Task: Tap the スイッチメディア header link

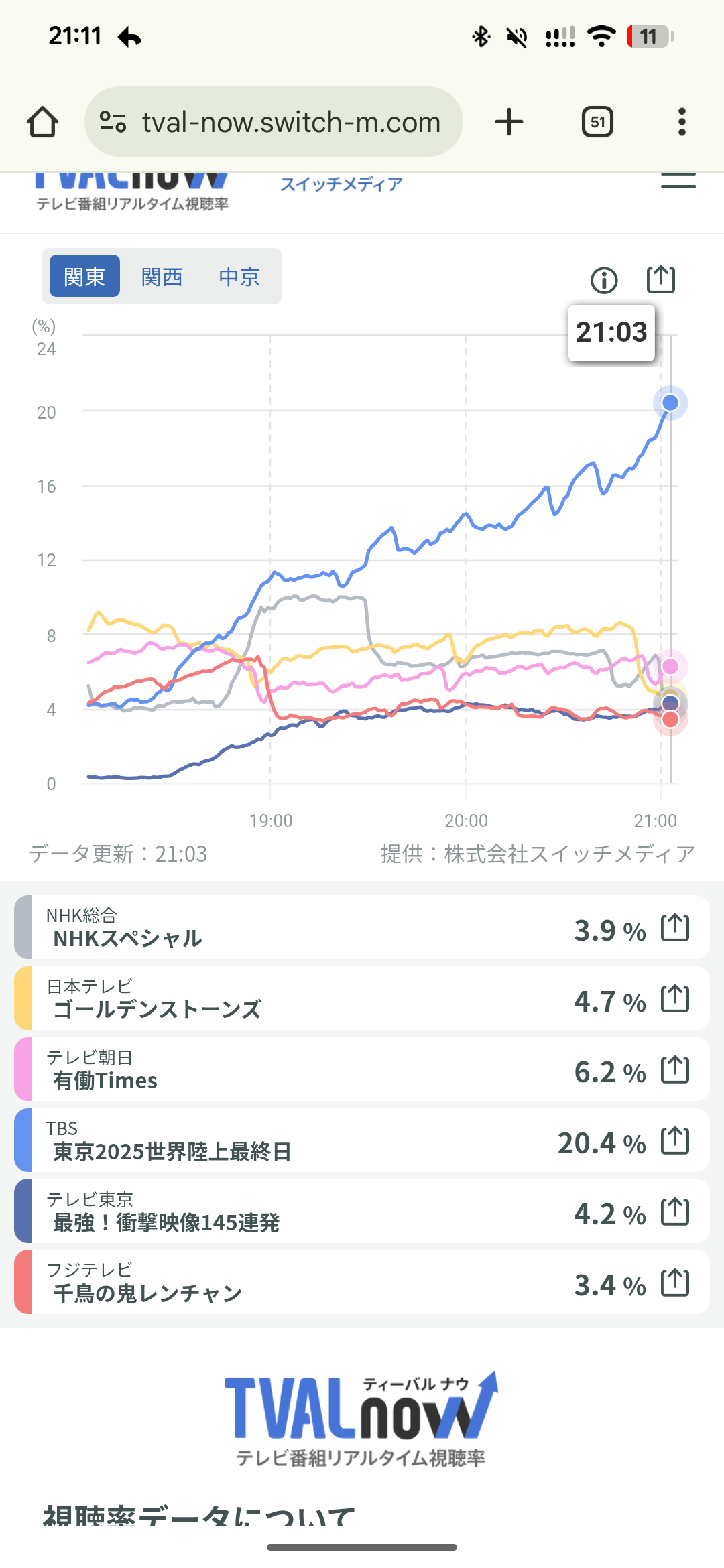Action: pyautogui.click(x=341, y=184)
